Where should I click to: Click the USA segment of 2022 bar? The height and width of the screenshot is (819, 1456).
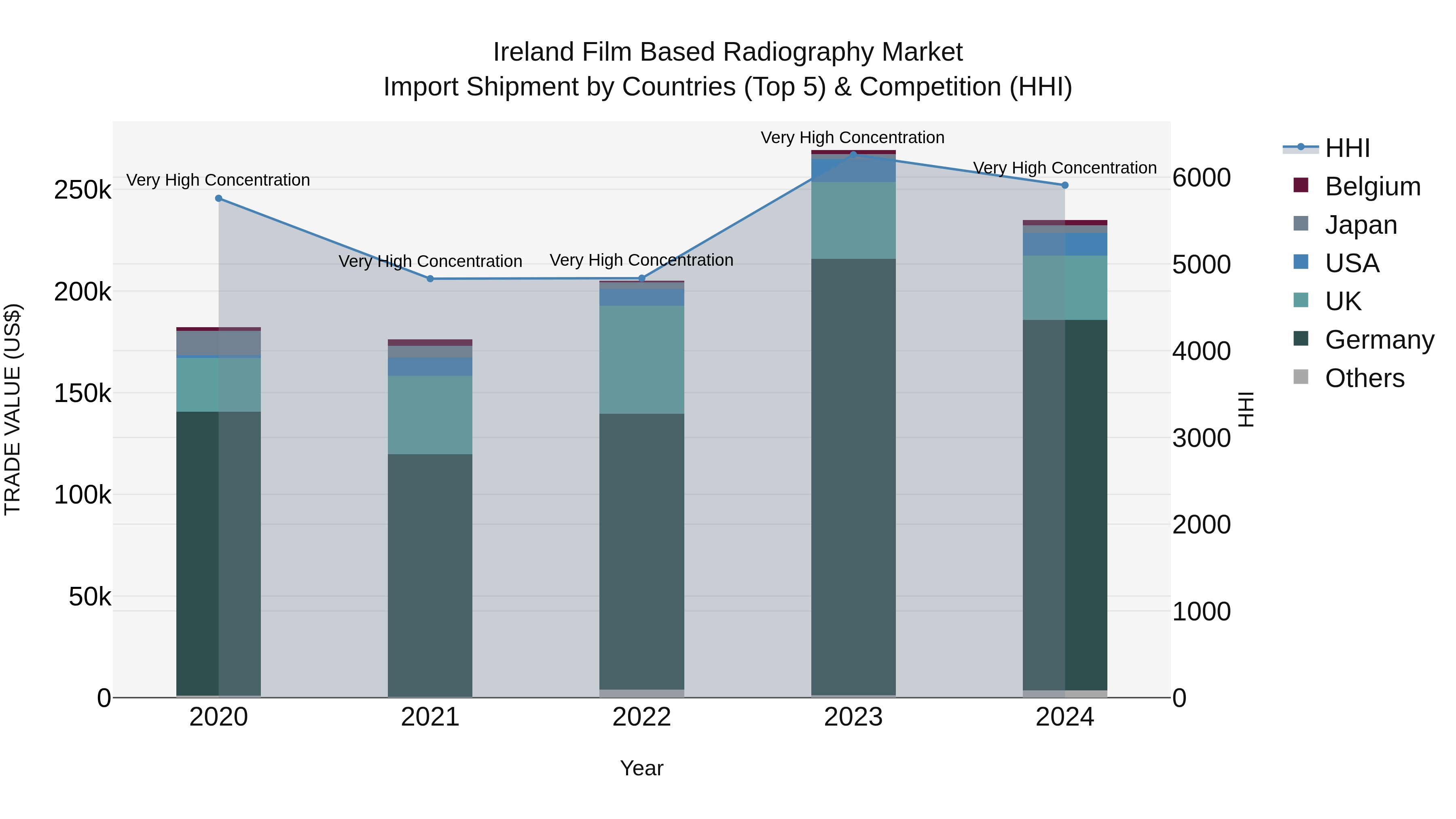[x=641, y=297]
